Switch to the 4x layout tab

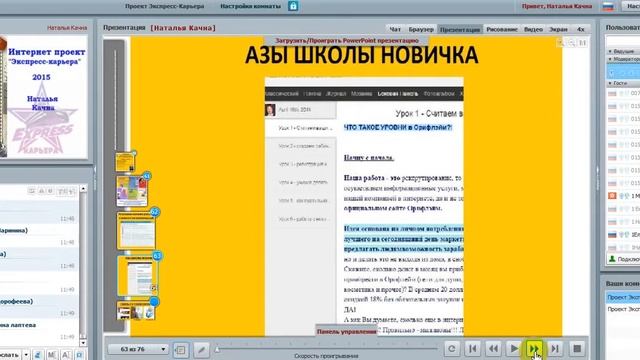pos(581,29)
